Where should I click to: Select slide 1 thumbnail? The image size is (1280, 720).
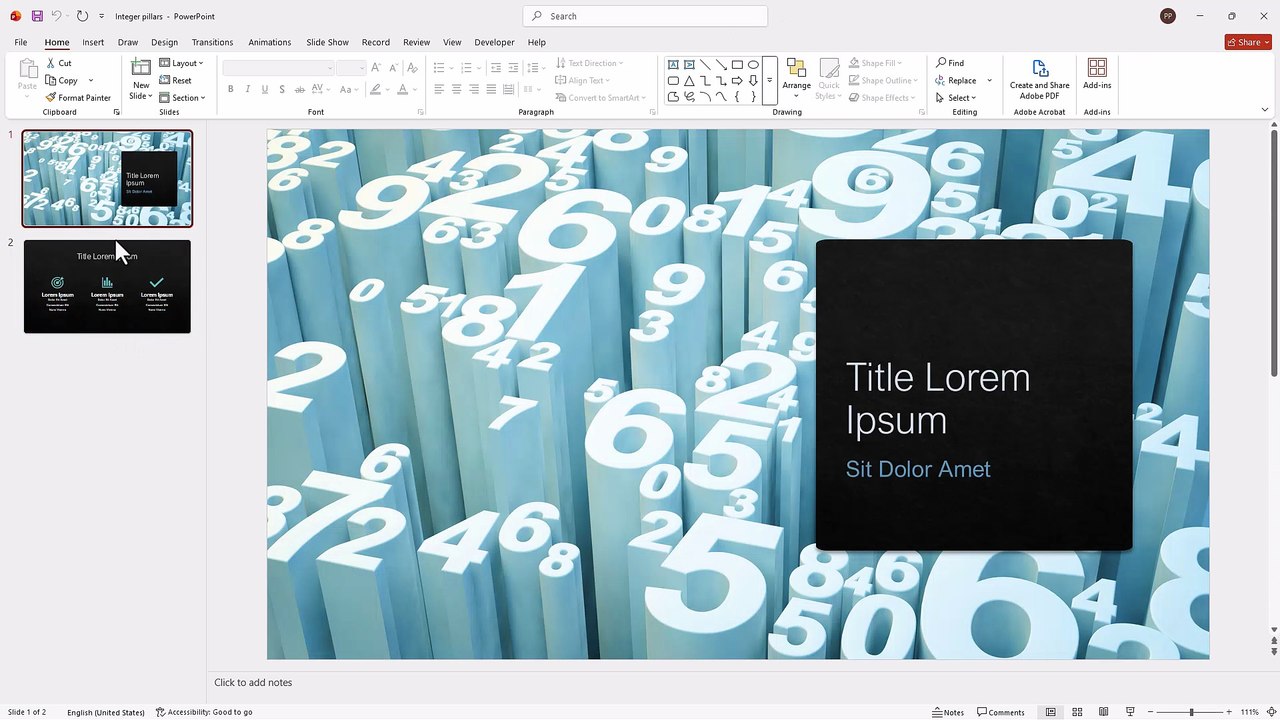[x=107, y=179]
